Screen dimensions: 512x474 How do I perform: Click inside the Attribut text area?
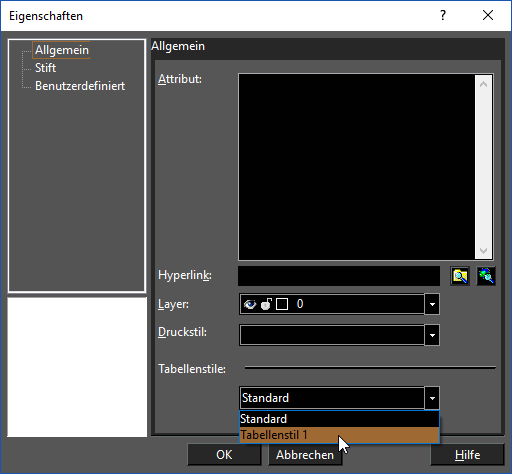click(357, 167)
